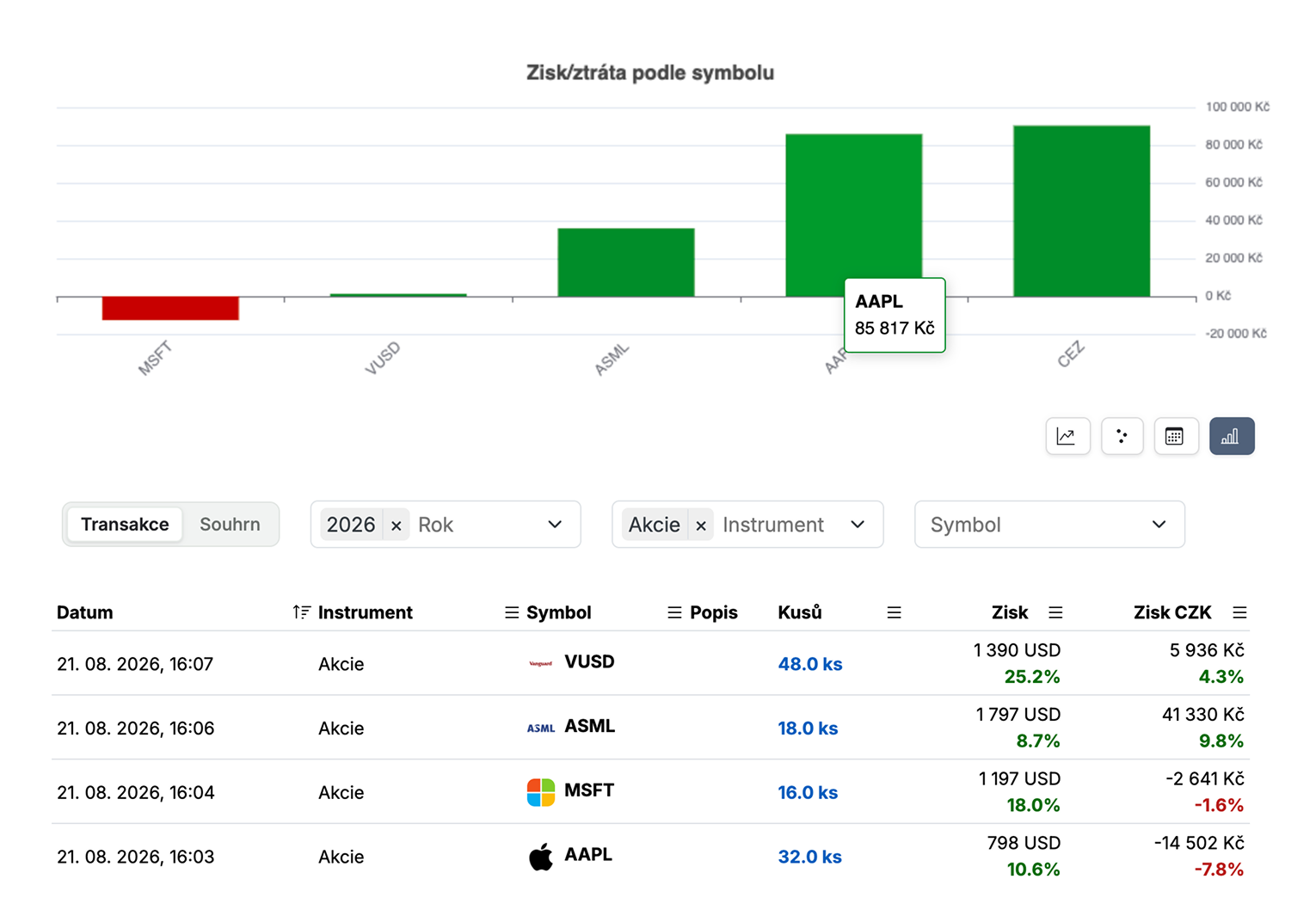
Task: Click the ASML logo icon
Action: point(540,728)
